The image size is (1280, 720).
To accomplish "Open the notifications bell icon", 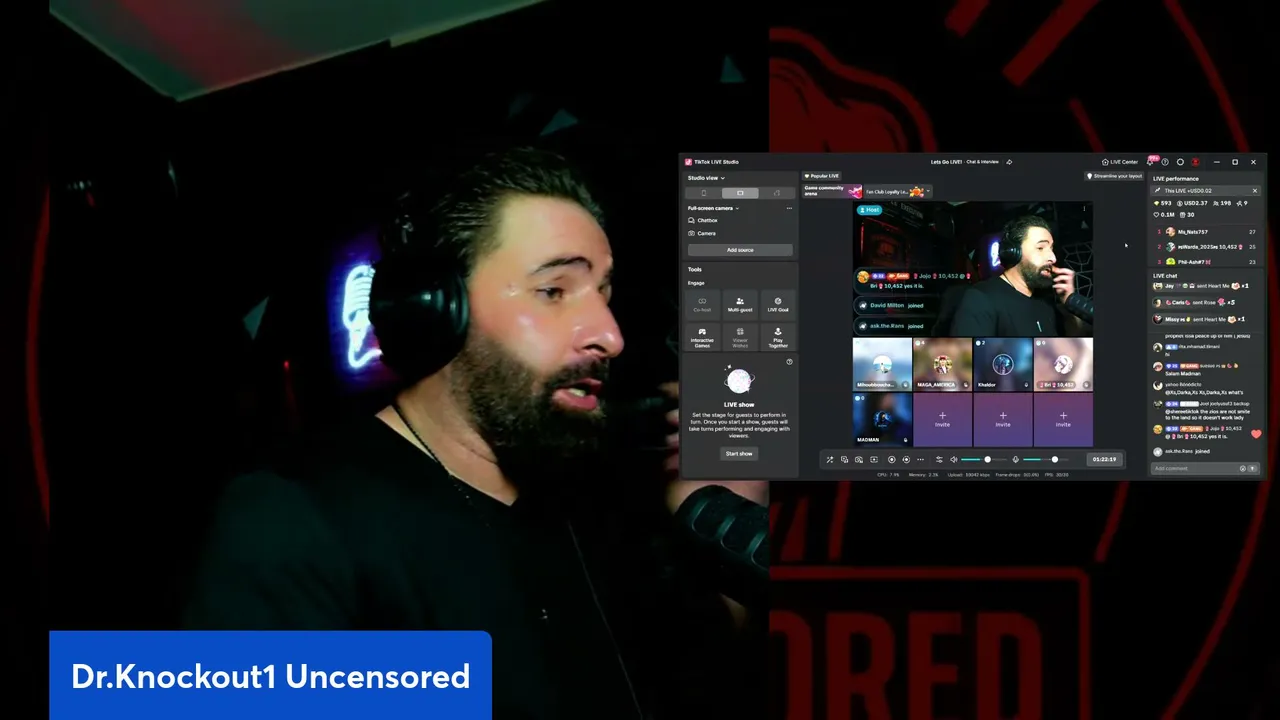I will (1150, 162).
